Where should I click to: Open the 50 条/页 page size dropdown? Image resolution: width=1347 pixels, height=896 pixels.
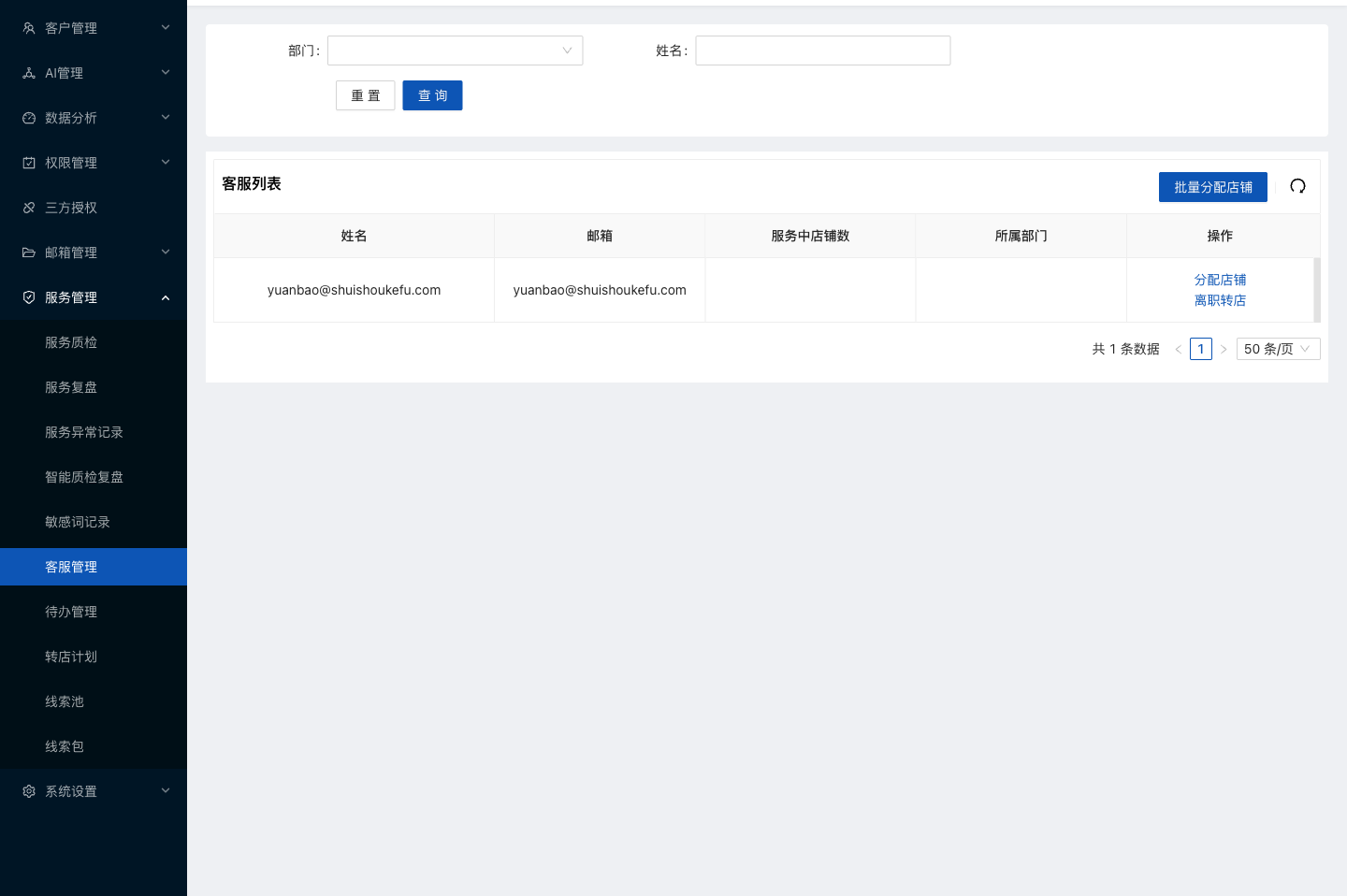click(x=1279, y=349)
